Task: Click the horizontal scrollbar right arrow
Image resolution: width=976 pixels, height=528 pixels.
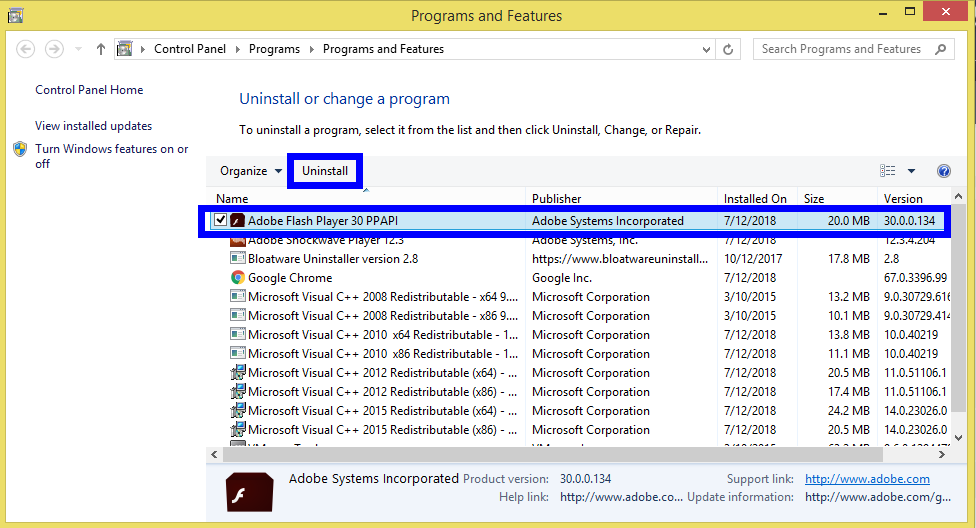Action: pyautogui.click(x=942, y=455)
